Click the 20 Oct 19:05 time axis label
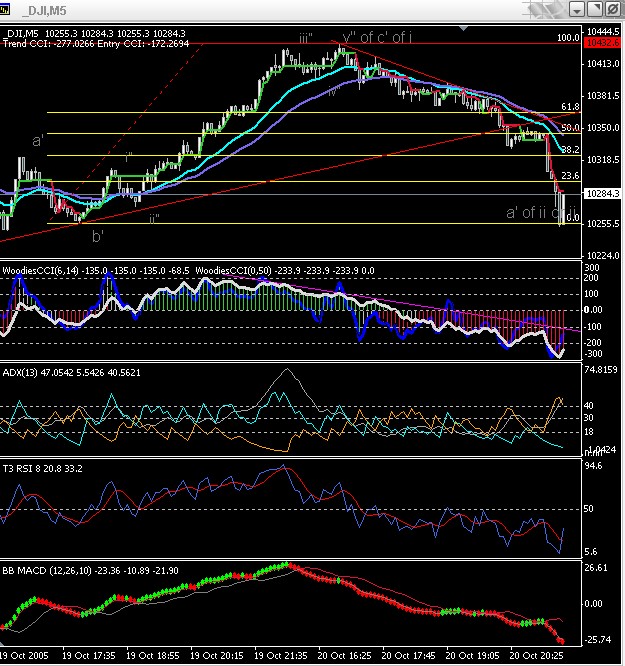The image size is (625, 666). pyautogui.click(x=472, y=655)
